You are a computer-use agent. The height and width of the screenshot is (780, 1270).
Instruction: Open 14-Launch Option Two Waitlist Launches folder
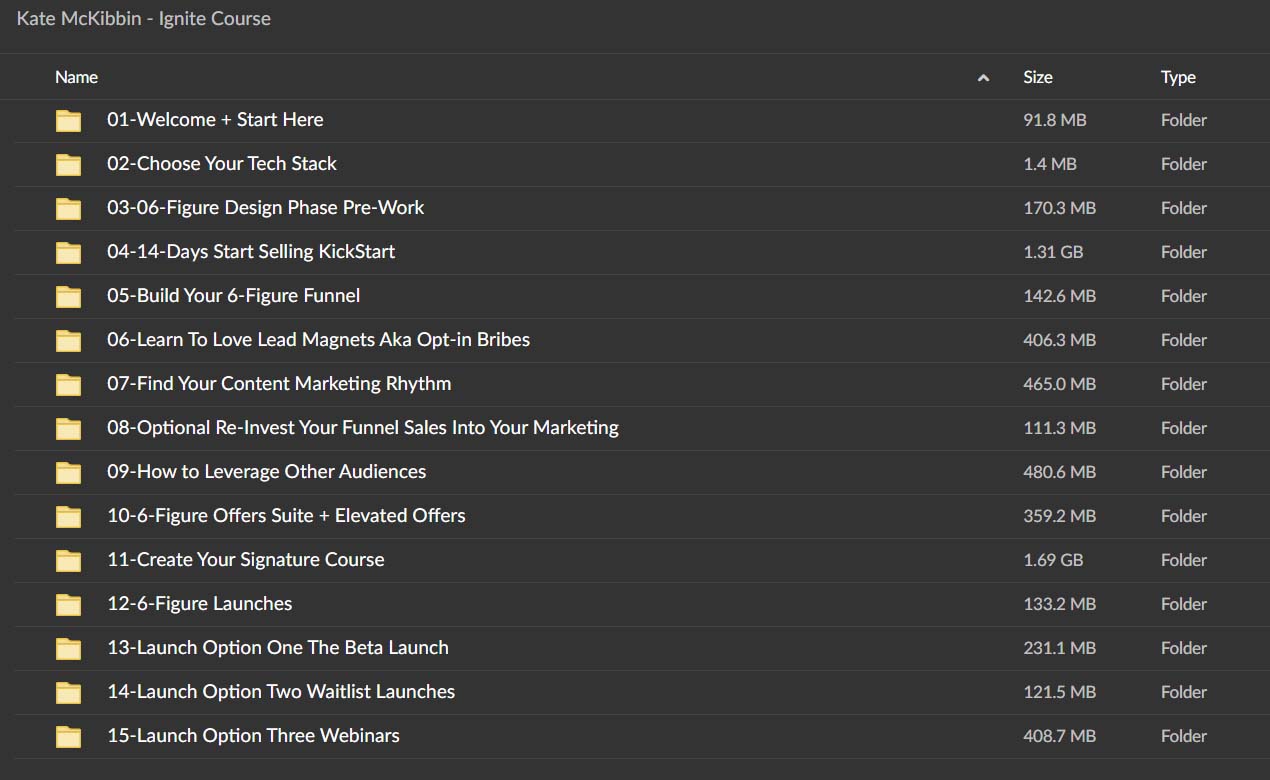281,691
